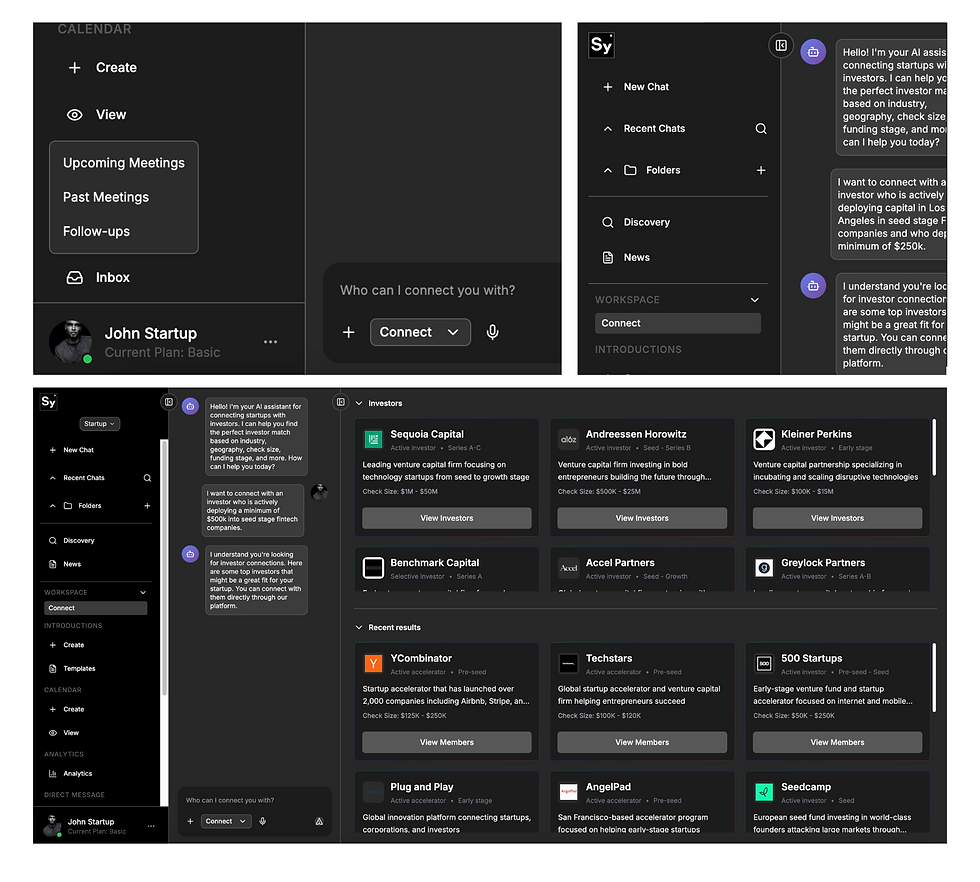Collapse the Investors section
This screenshot has width=980, height=882.
pos(359,404)
